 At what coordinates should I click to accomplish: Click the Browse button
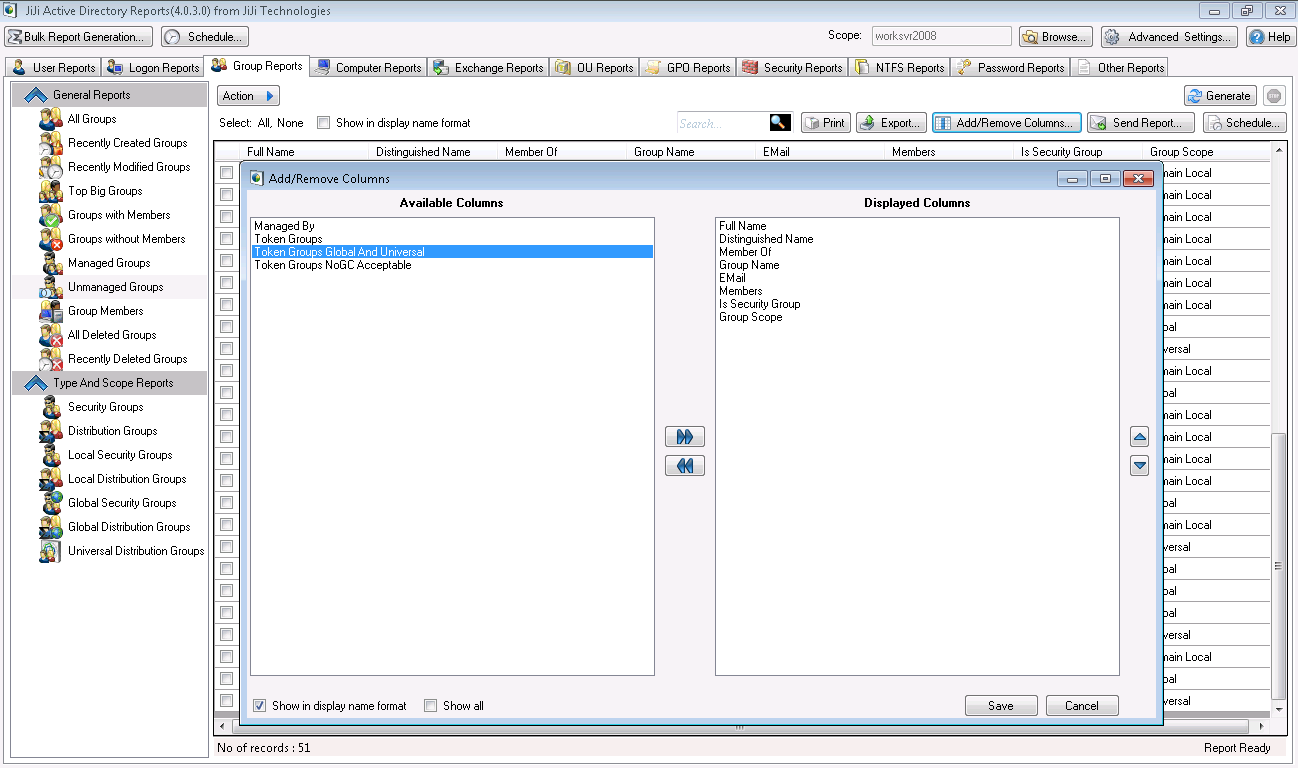(x=1056, y=37)
